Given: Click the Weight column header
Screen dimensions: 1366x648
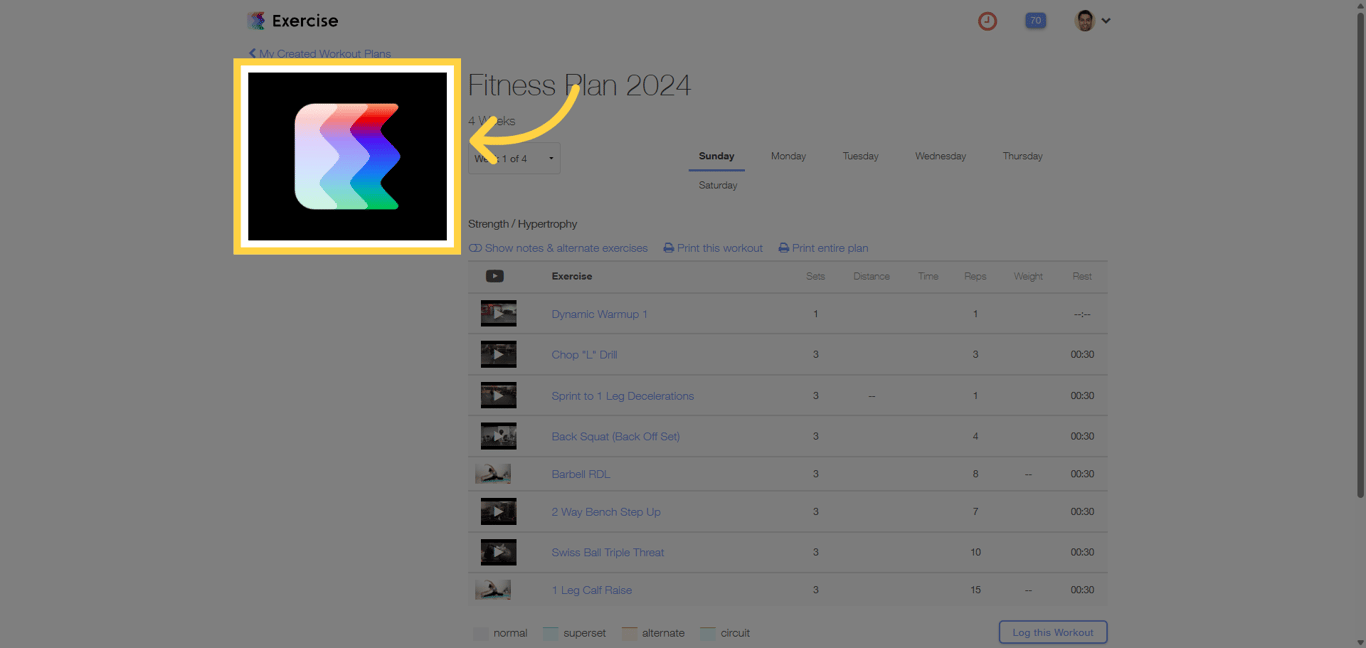Looking at the screenshot, I should coord(1028,276).
